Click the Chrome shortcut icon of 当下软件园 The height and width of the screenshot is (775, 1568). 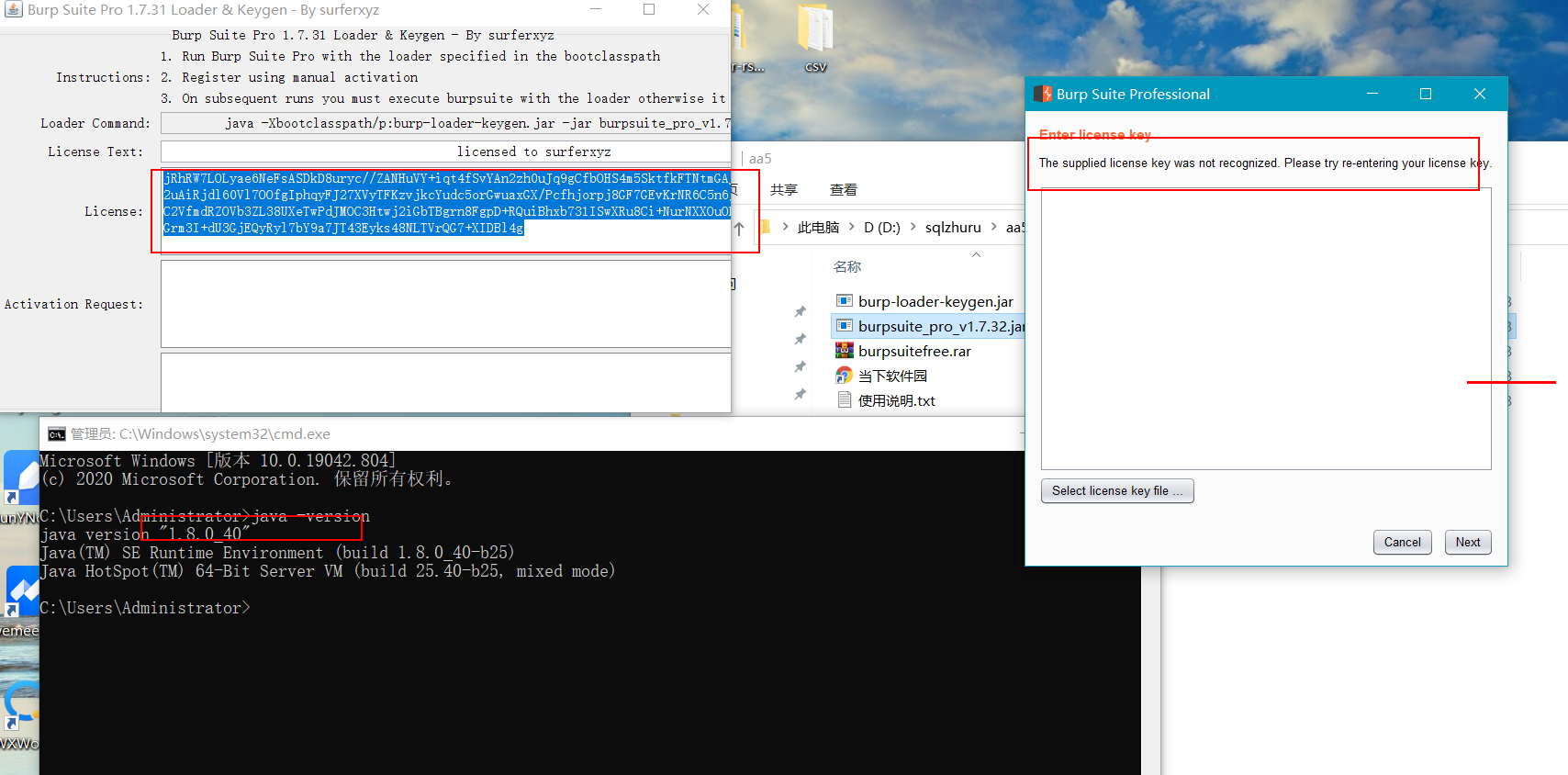click(845, 375)
